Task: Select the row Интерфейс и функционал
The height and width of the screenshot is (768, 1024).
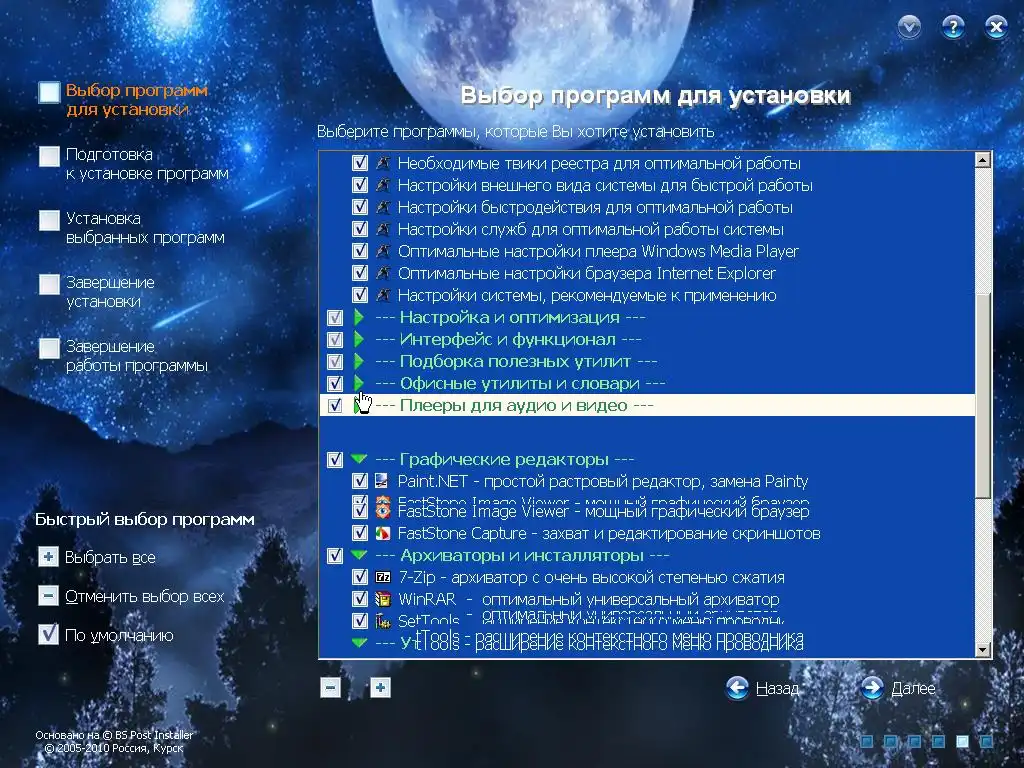Action: point(647,339)
